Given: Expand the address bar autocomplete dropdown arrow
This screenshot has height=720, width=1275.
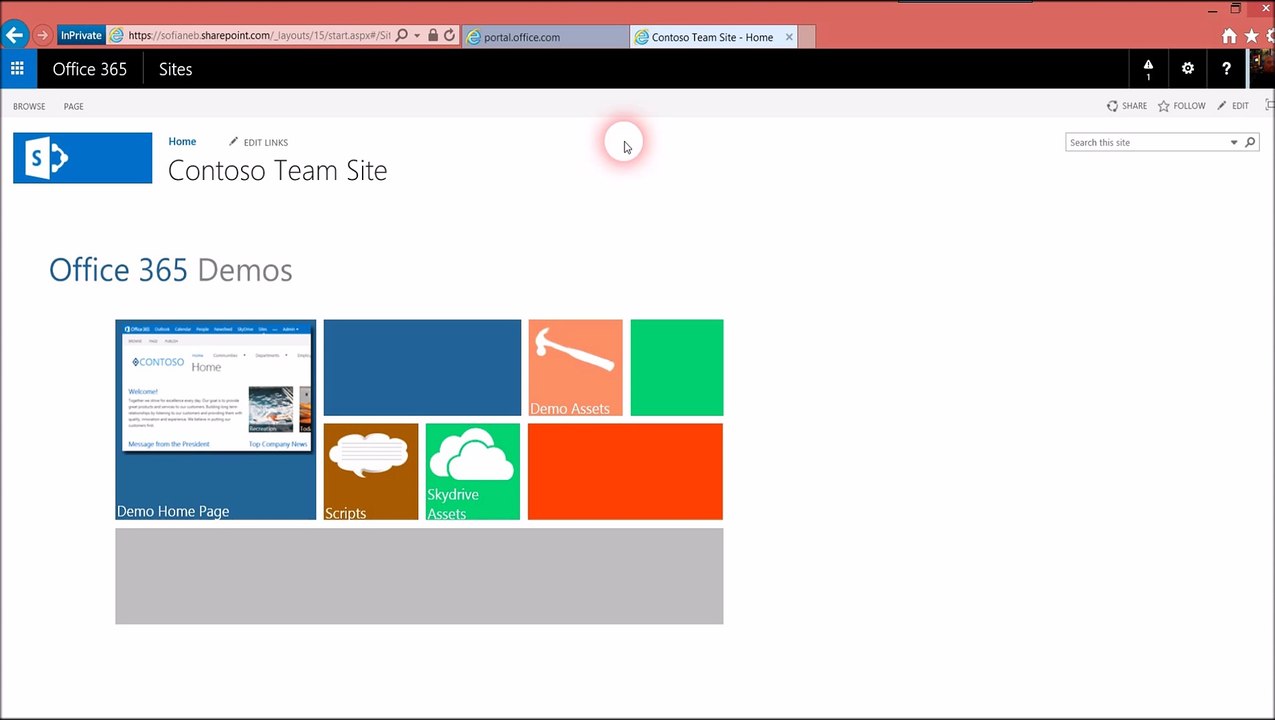Looking at the screenshot, I should 417,36.
